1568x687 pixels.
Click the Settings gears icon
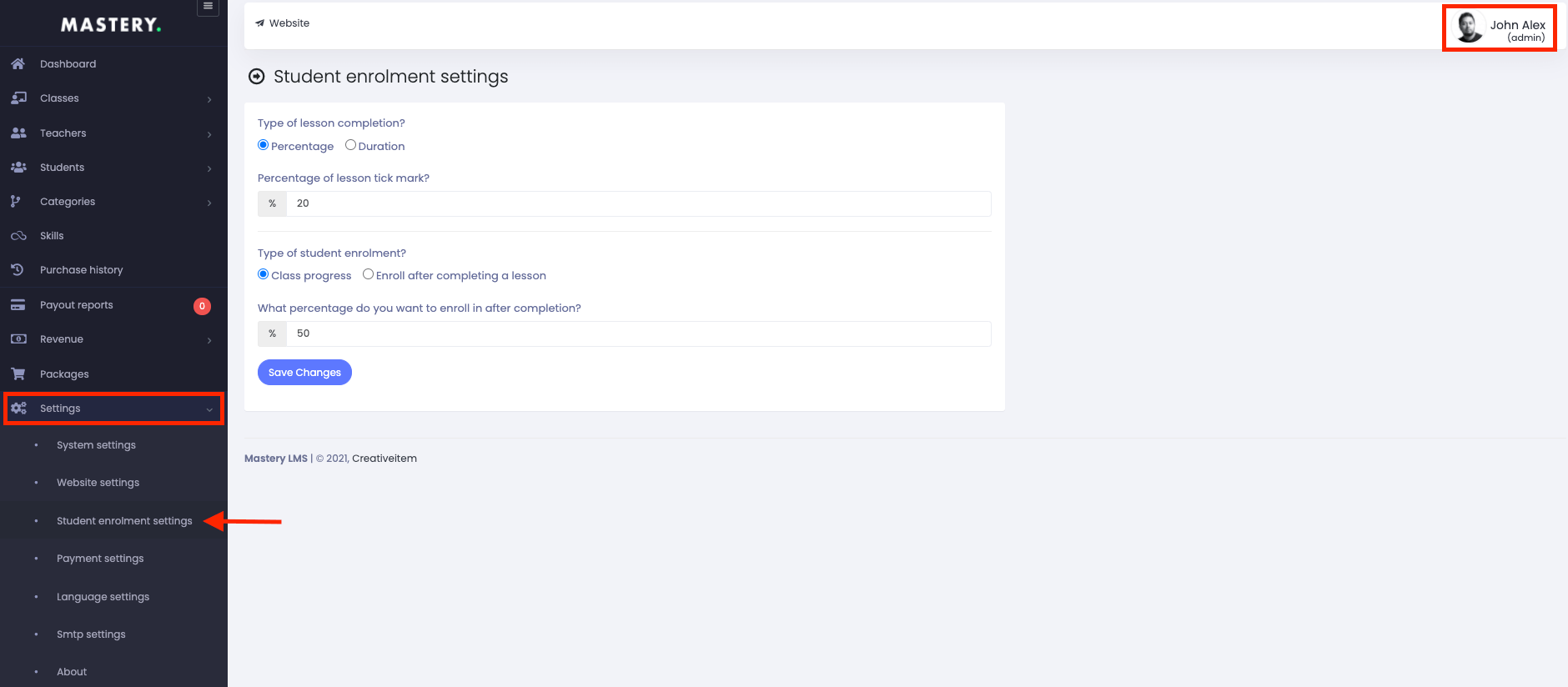18,409
